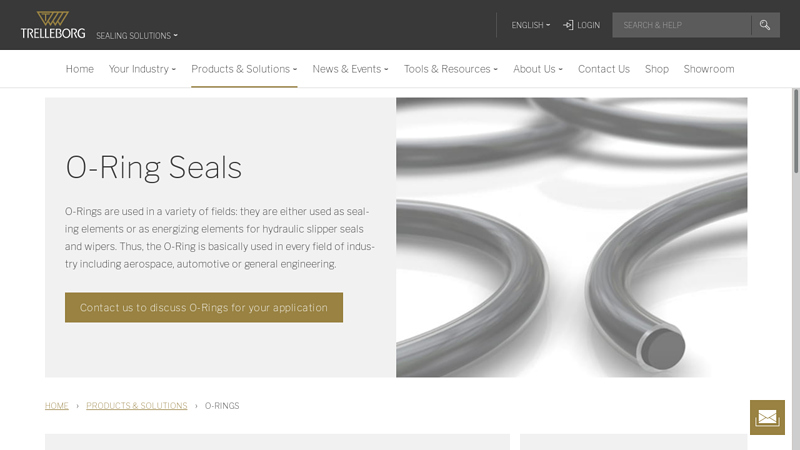Open the Contact Us page
This screenshot has width=800, height=450.
(604, 69)
